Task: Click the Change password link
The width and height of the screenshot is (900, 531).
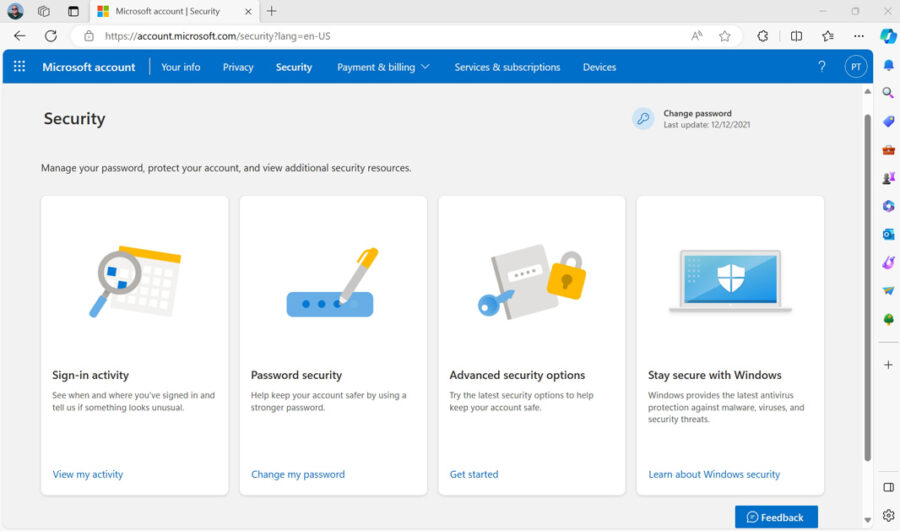Action: (x=697, y=113)
